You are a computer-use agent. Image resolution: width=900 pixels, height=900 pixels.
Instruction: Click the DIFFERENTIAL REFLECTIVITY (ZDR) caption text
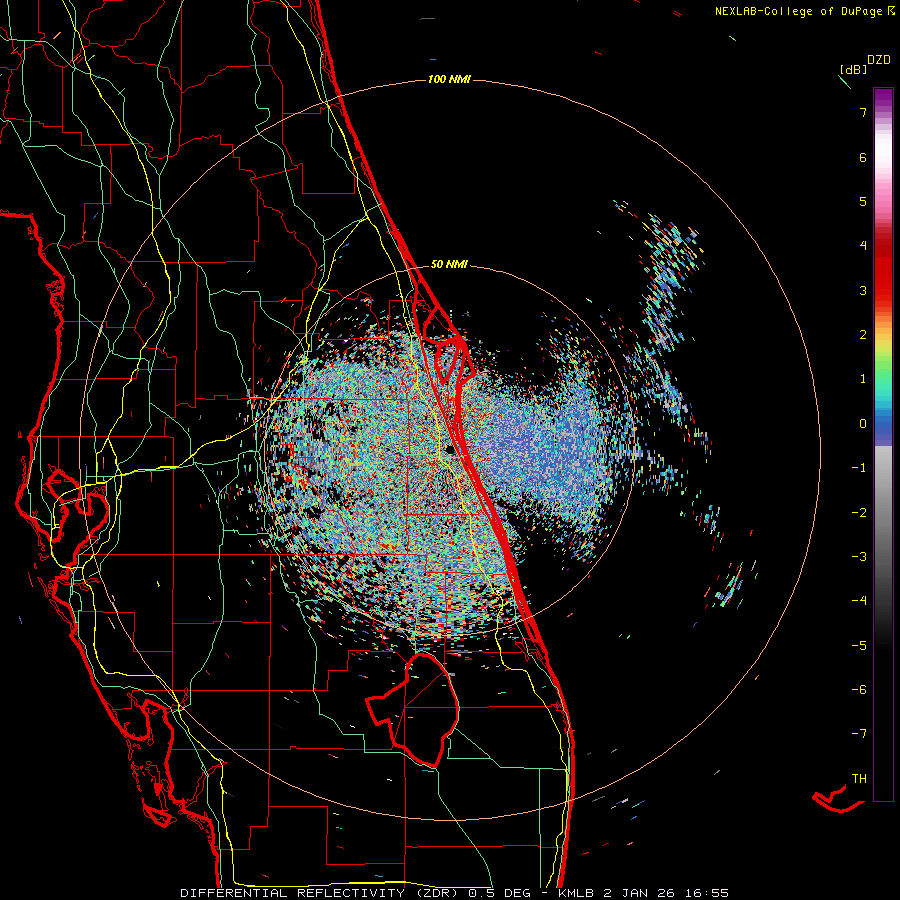tap(320, 893)
